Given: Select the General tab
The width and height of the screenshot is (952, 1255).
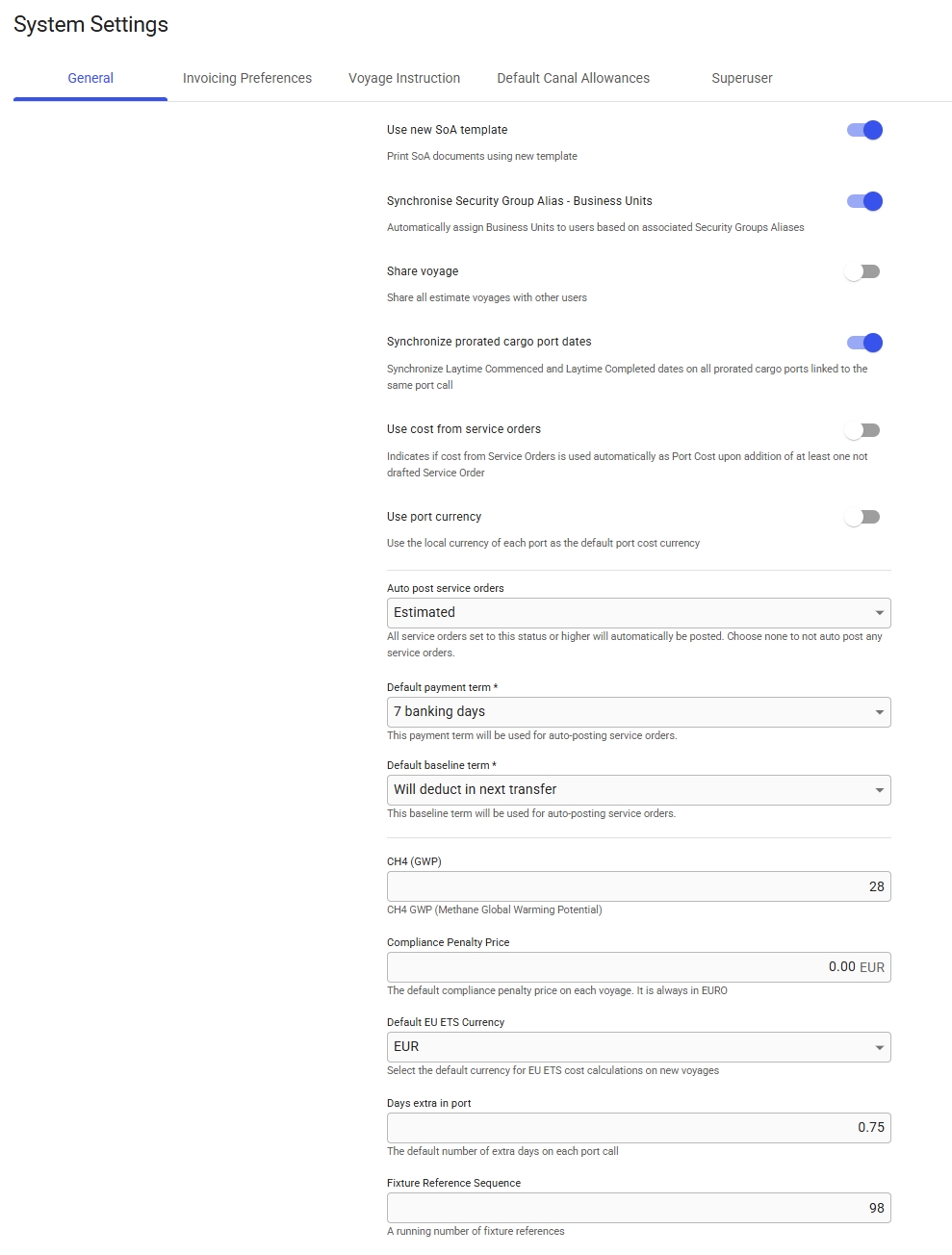Looking at the screenshot, I should (90, 78).
